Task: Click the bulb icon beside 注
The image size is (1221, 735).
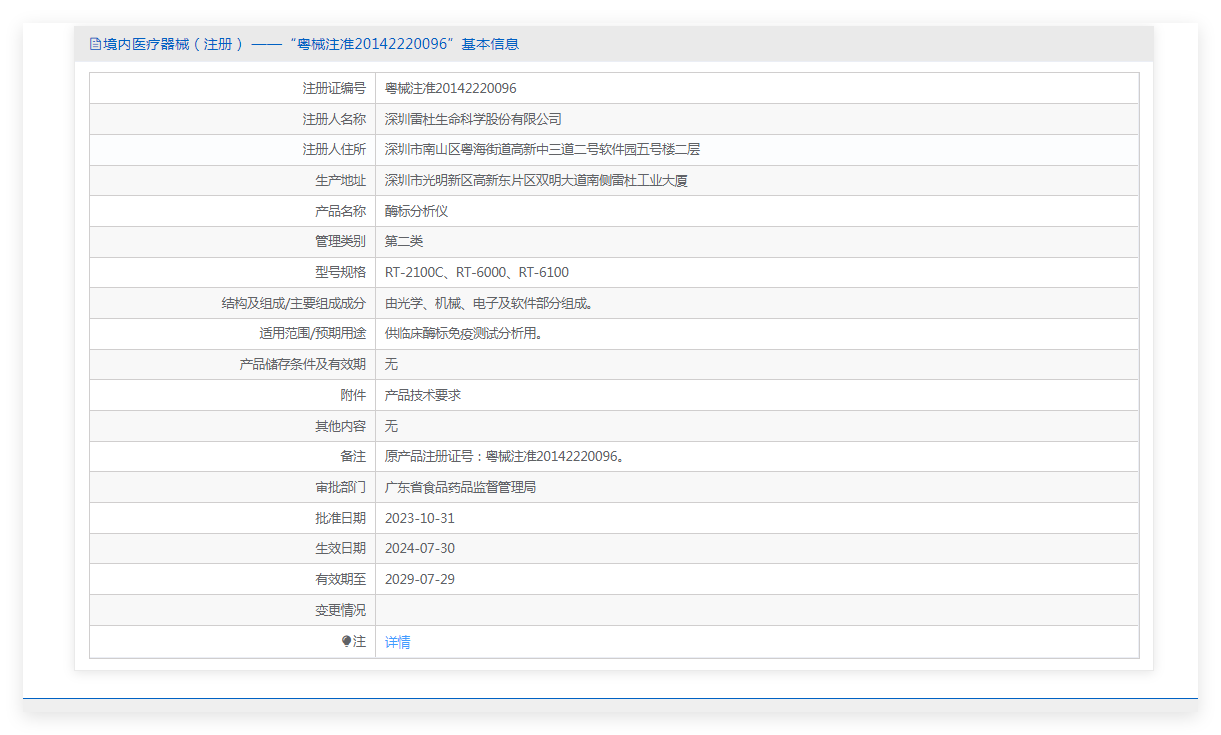Action: (x=347, y=642)
